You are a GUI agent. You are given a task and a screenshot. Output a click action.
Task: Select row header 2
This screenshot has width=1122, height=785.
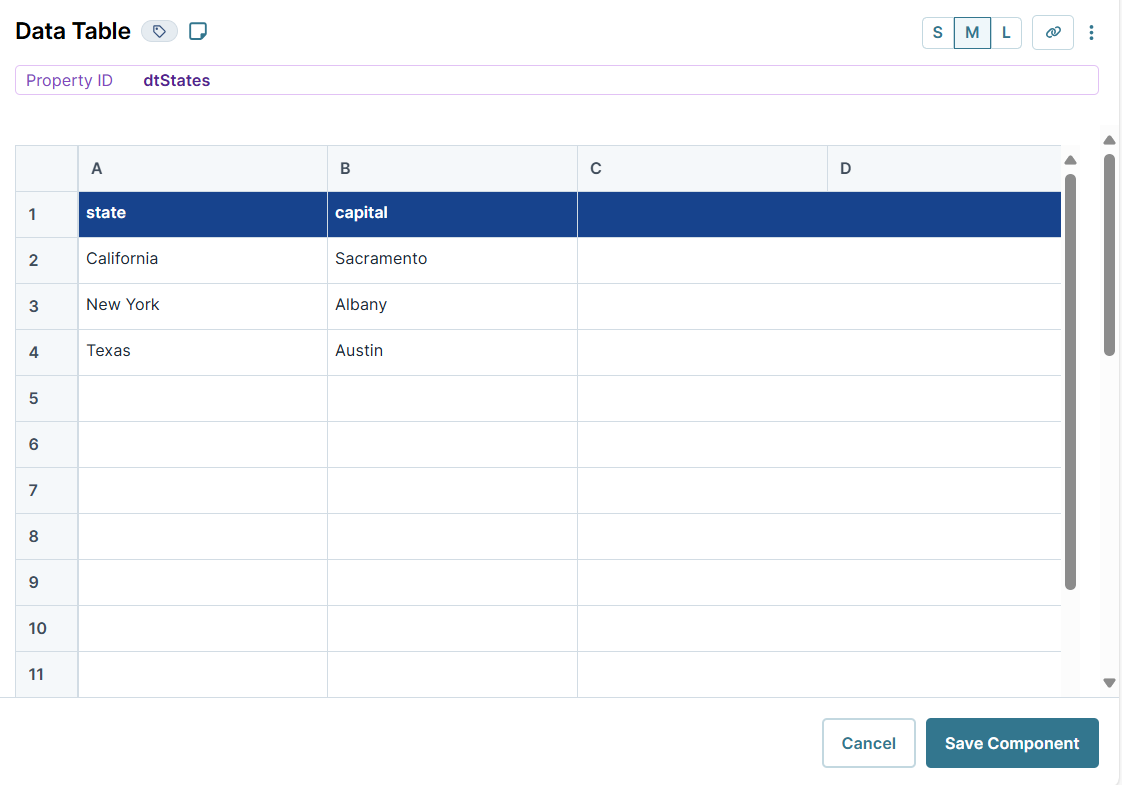[47, 260]
